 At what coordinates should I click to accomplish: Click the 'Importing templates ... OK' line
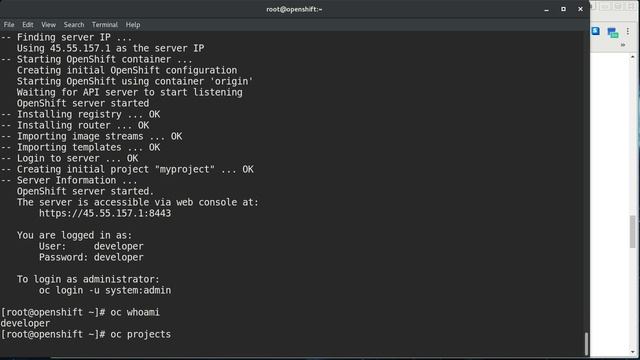click(x=80, y=147)
